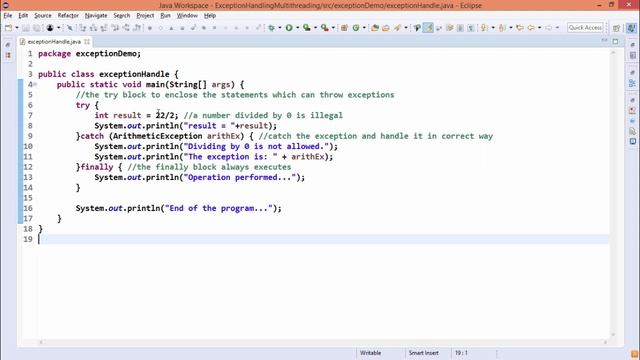Open the New wizard dropdown arrow

[x=17, y=28]
